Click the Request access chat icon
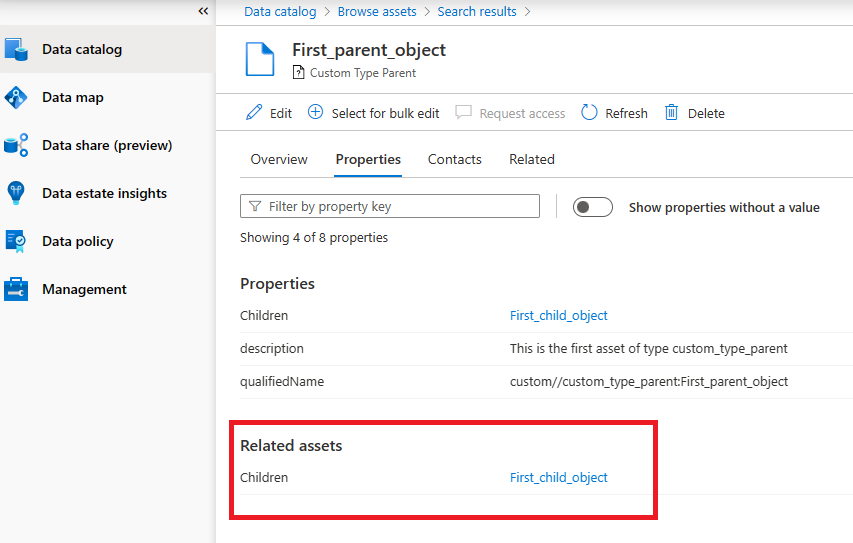 [463, 112]
